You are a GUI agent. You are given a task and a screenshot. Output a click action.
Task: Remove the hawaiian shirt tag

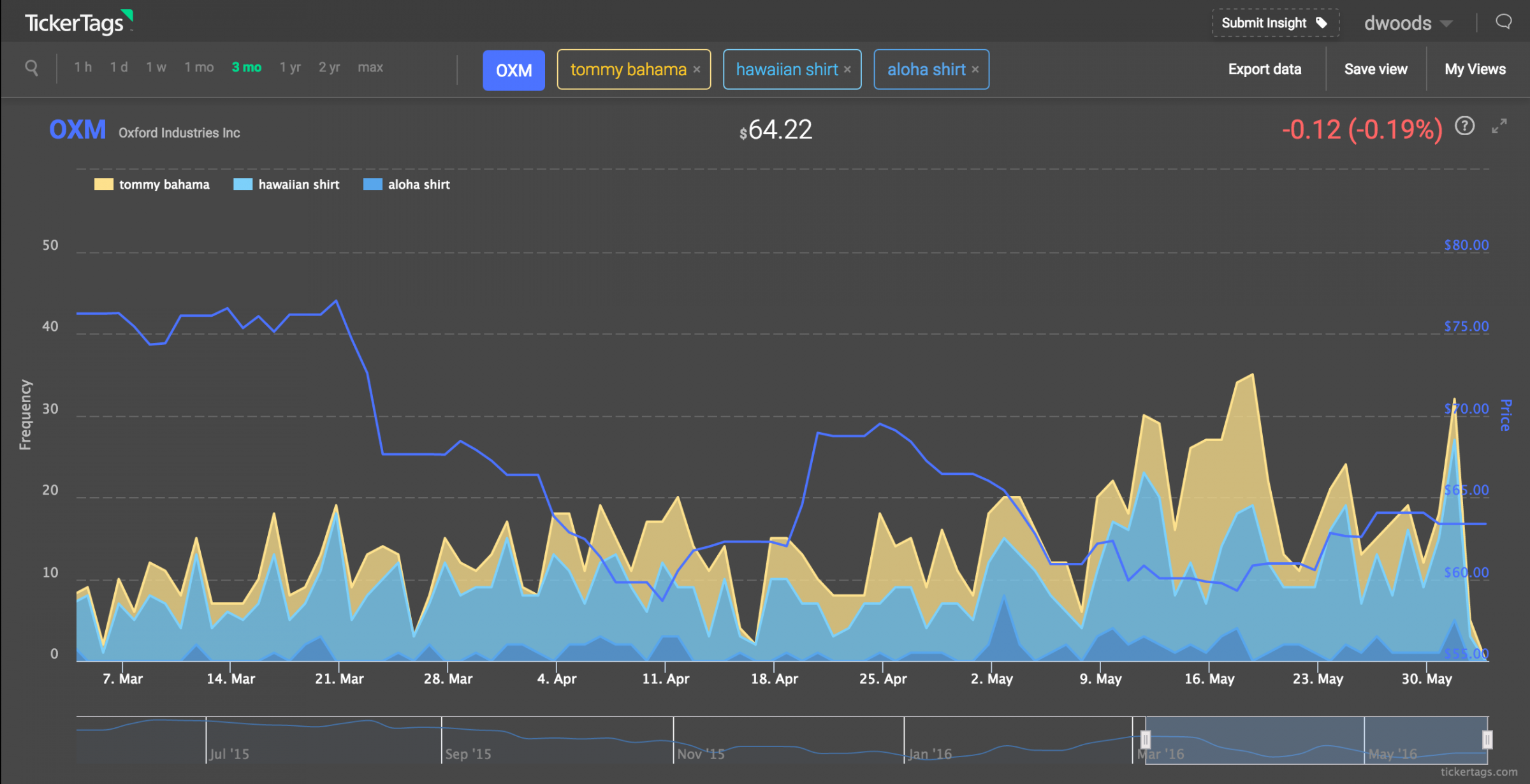pyautogui.click(x=847, y=69)
